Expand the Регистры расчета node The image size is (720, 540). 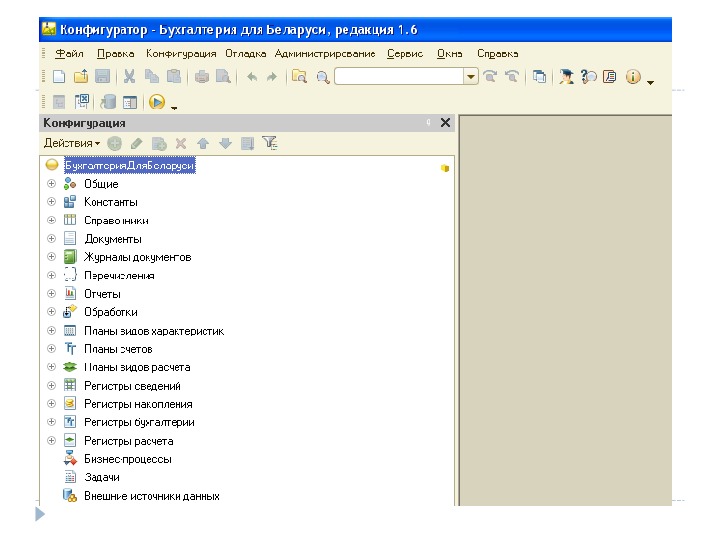[x=51, y=440]
